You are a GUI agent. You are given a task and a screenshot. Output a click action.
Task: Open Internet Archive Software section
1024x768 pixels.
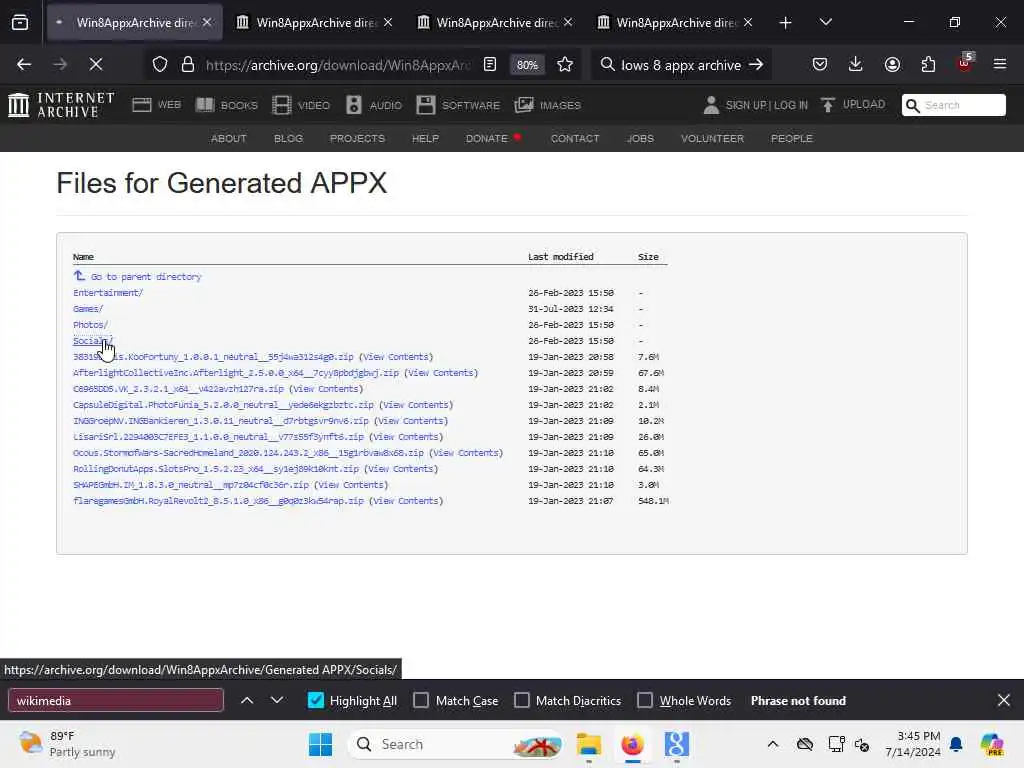(x=458, y=104)
